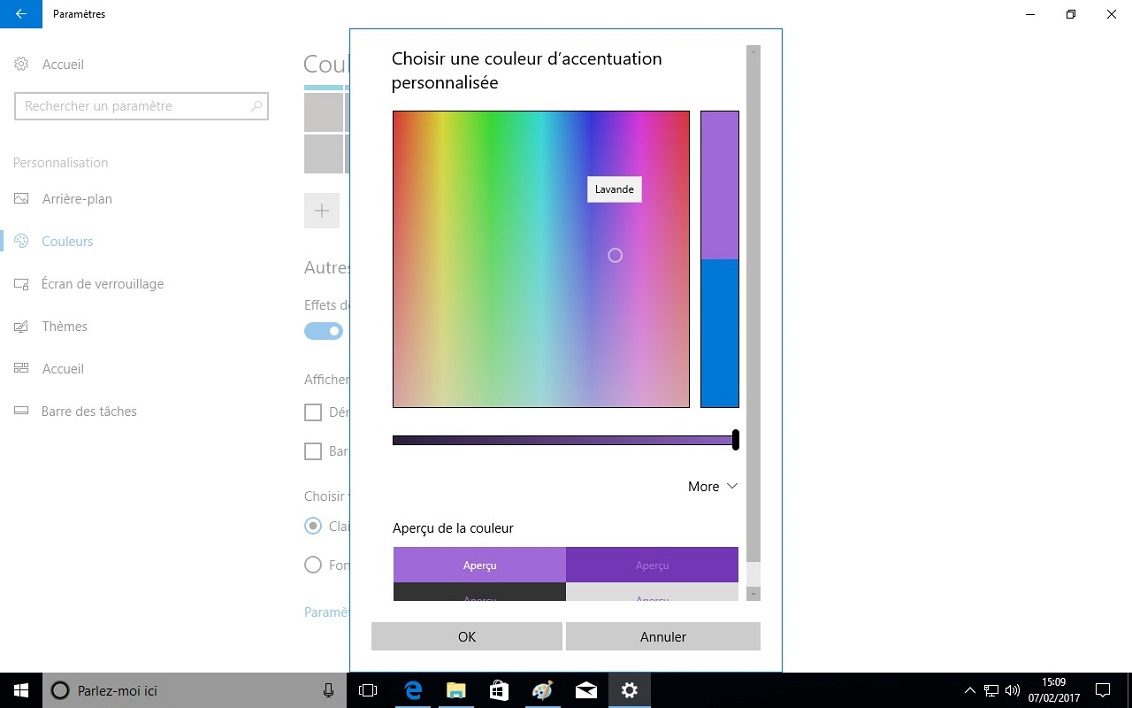Open the Mail app from the taskbar
The image size is (1132, 708).
pos(586,690)
